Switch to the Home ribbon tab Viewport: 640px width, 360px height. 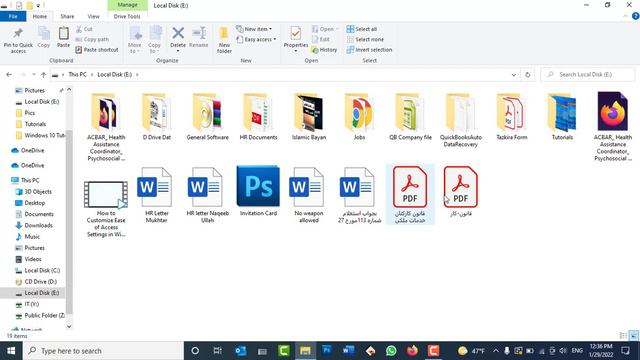click(x=40, y=16)
